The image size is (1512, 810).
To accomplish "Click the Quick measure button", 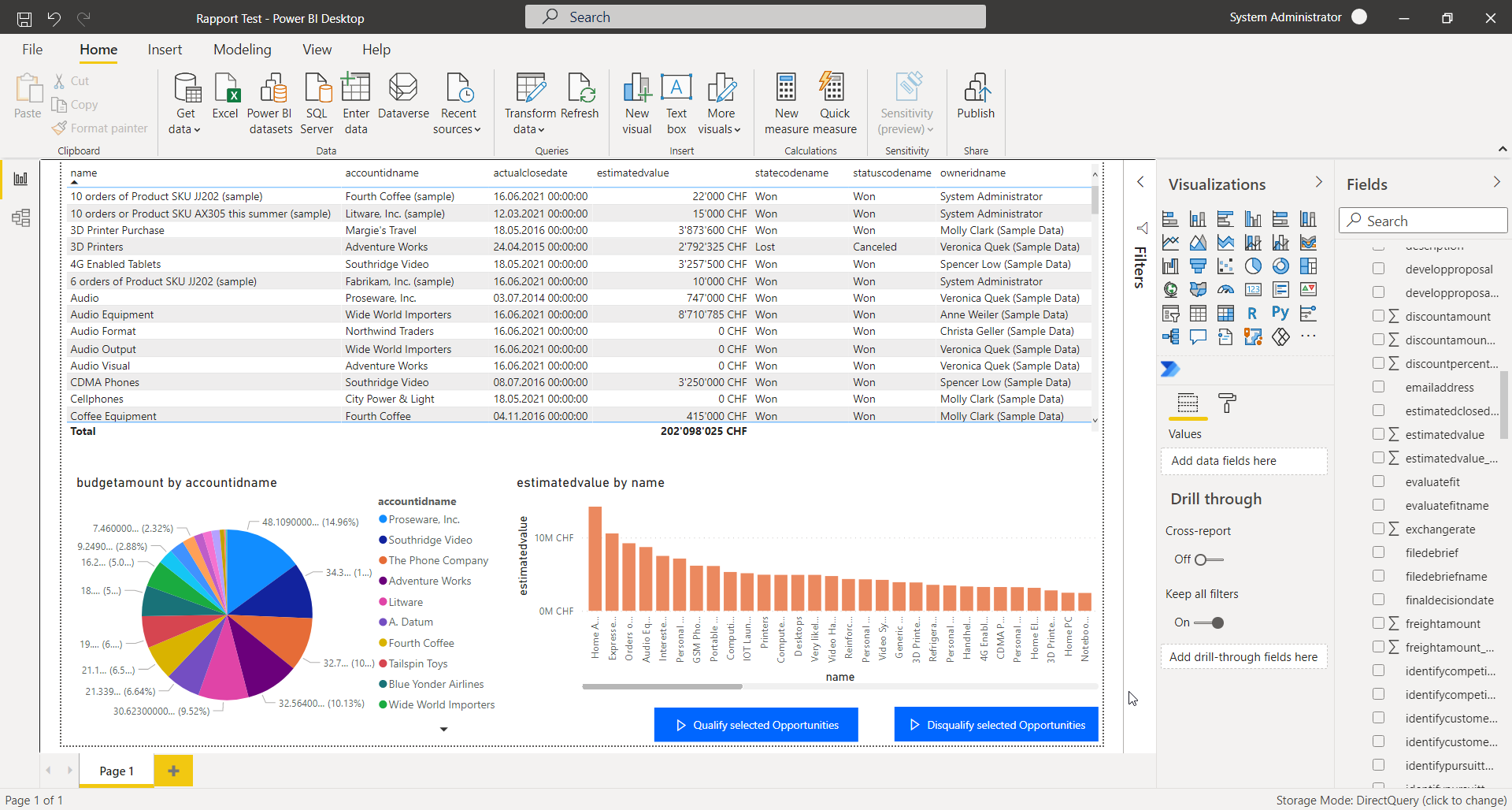I will point(834,104).
